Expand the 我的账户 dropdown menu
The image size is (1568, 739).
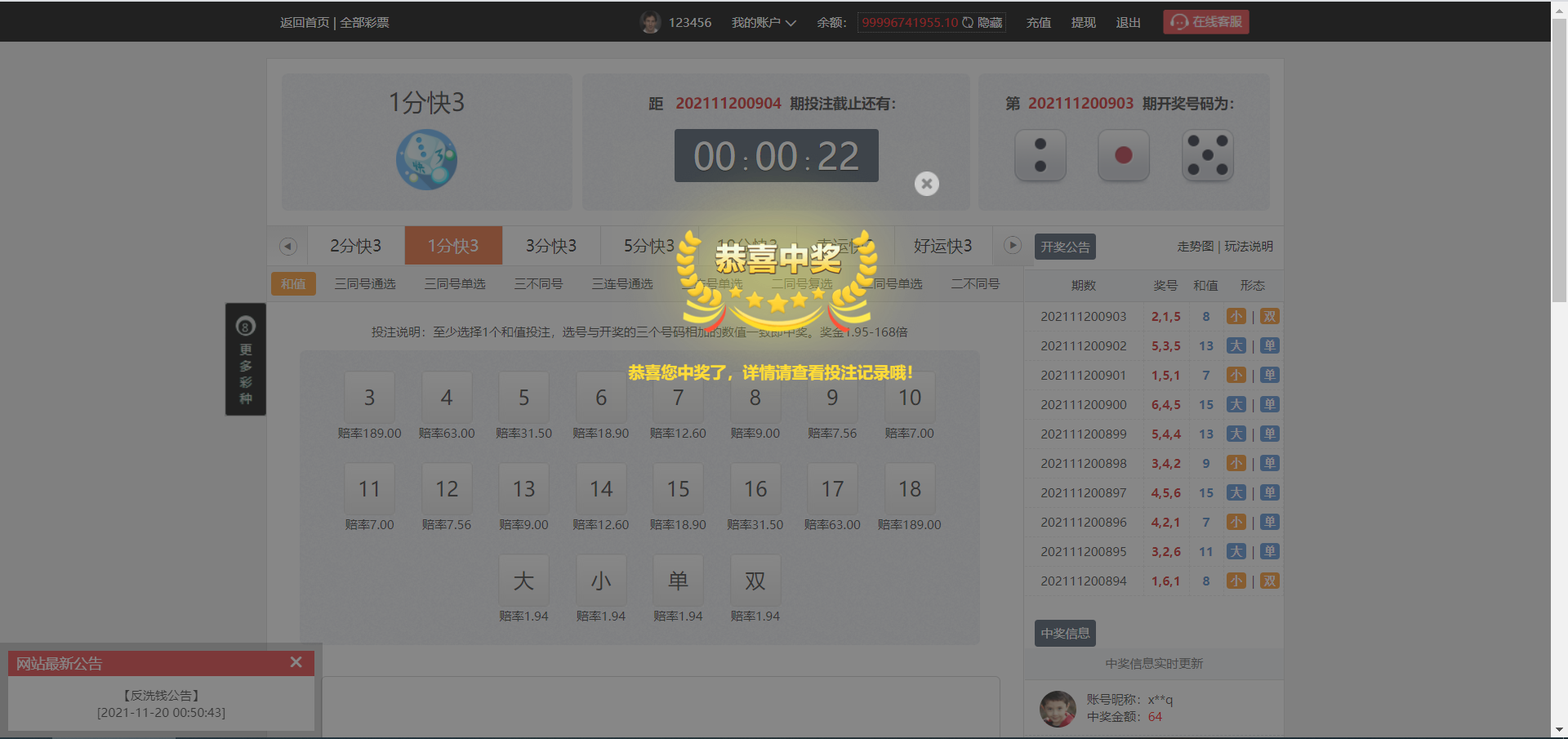pyautogui.click(x=764, y=23)
